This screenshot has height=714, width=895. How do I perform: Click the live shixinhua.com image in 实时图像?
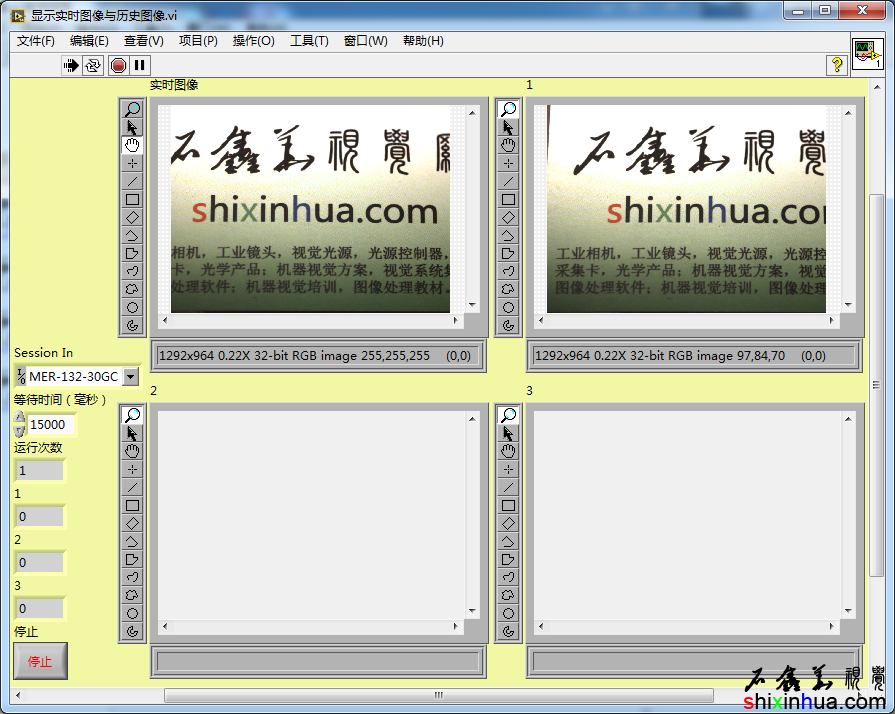311,209
